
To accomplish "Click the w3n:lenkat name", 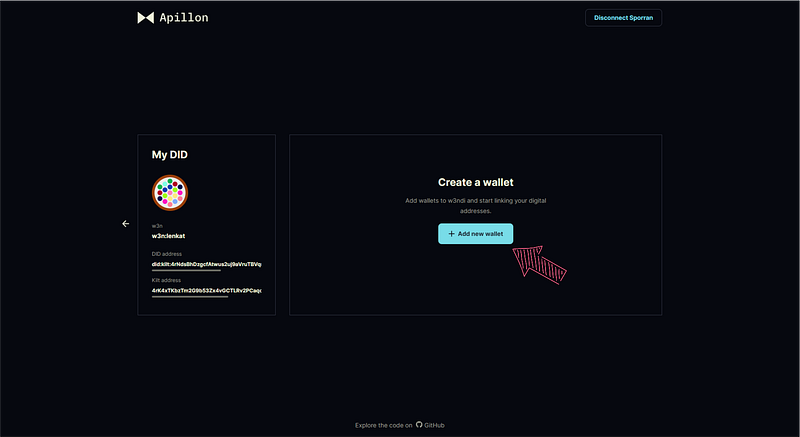I will [x=168, y=236].
